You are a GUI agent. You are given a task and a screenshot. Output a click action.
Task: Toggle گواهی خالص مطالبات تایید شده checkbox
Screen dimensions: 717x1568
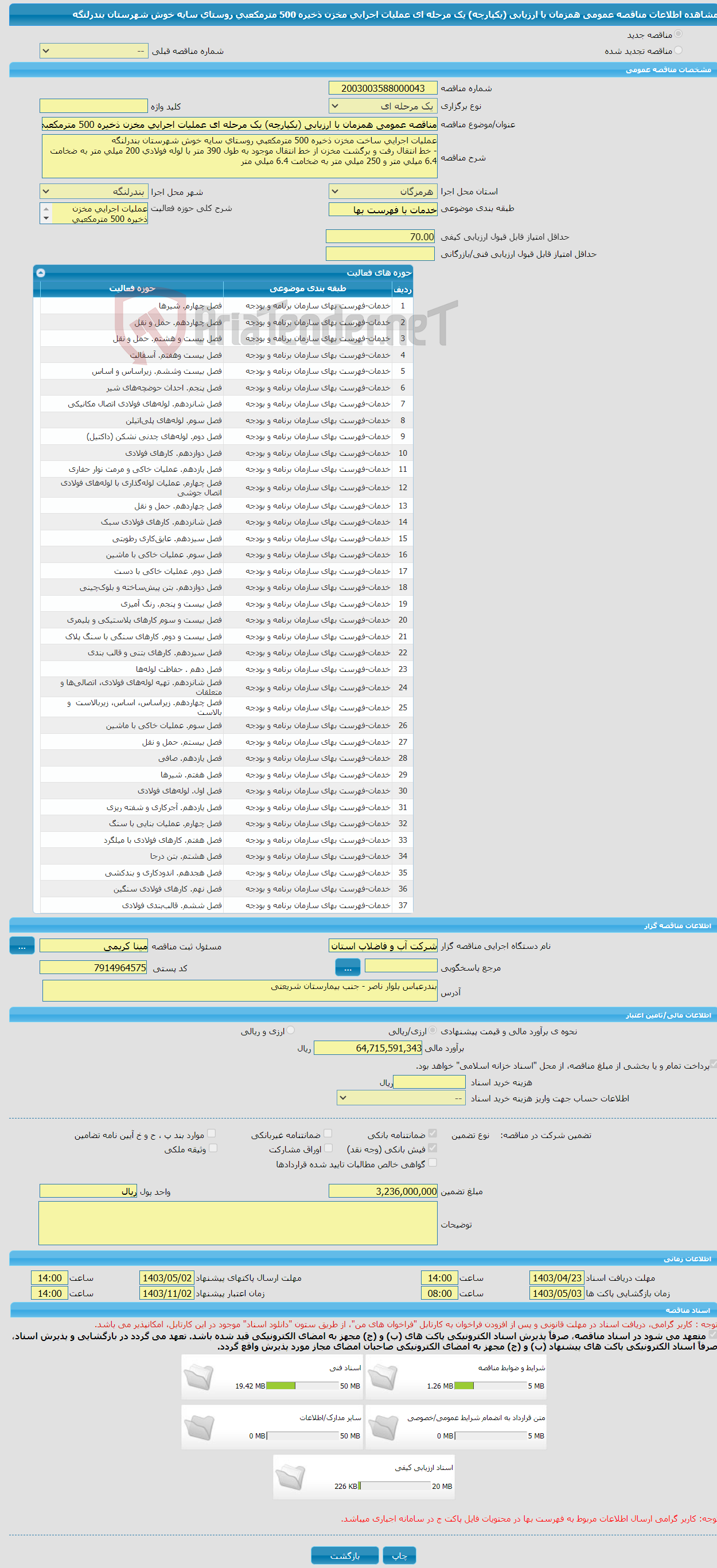coord(432,1163)
